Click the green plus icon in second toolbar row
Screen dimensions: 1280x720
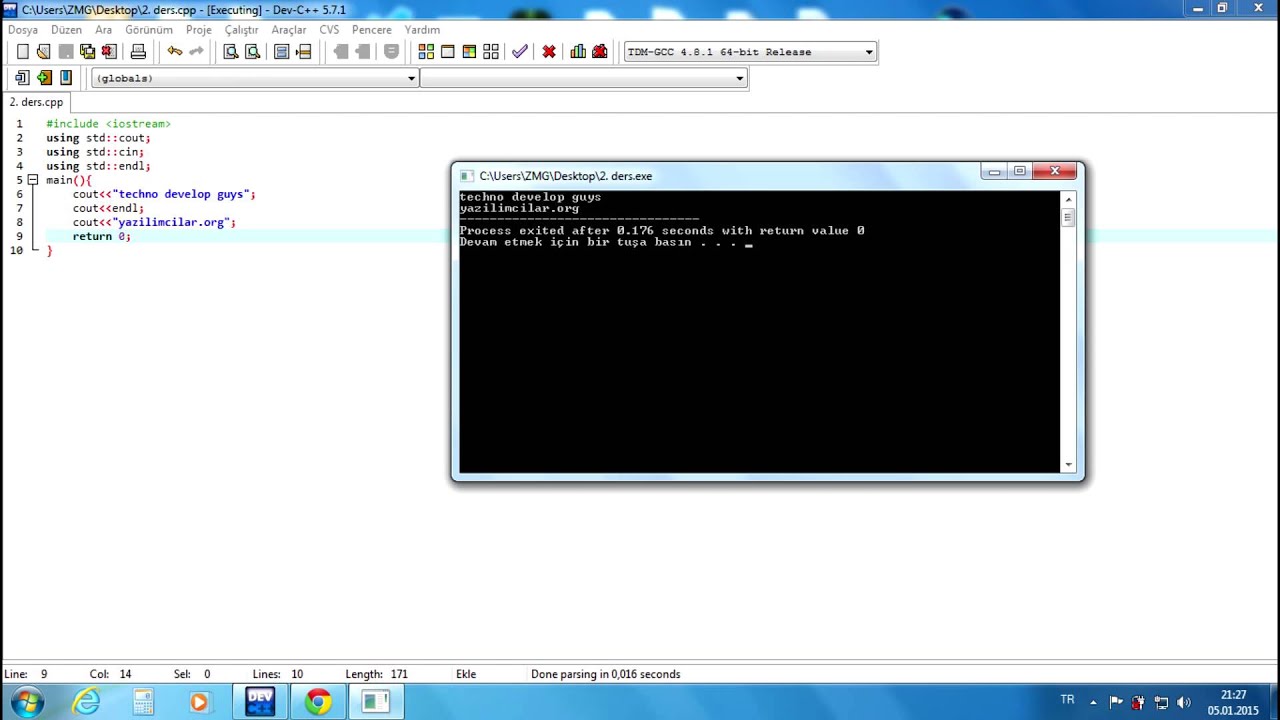click(43, 78)
